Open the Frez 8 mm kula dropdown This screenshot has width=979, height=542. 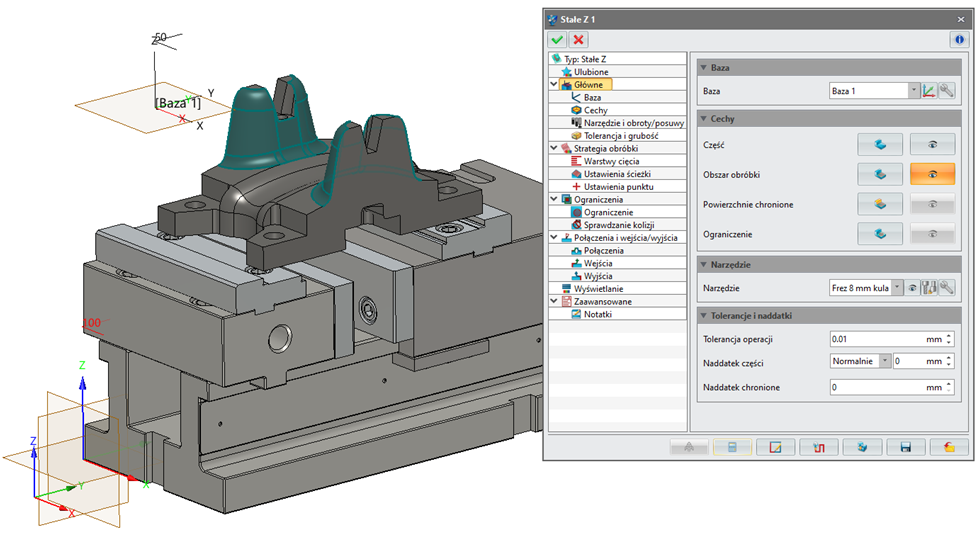click(897, 288)
